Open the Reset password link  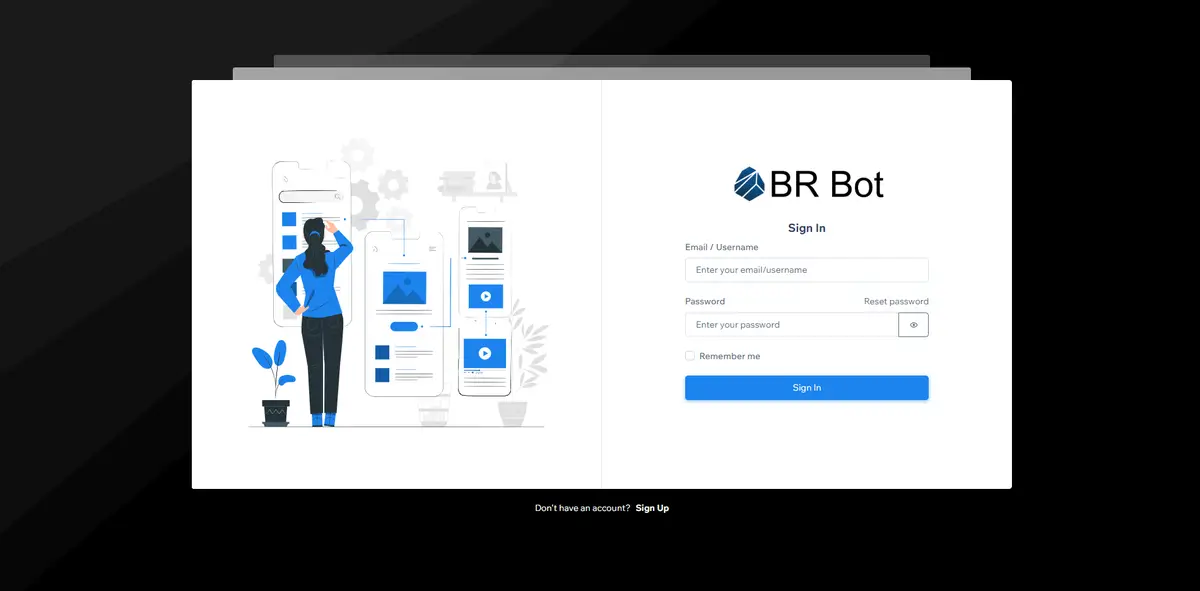(x=896, y=301)
